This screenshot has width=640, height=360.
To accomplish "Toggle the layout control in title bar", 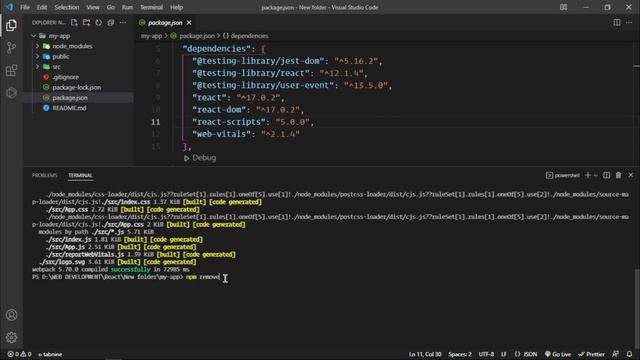I will click(x=563, y=7).
